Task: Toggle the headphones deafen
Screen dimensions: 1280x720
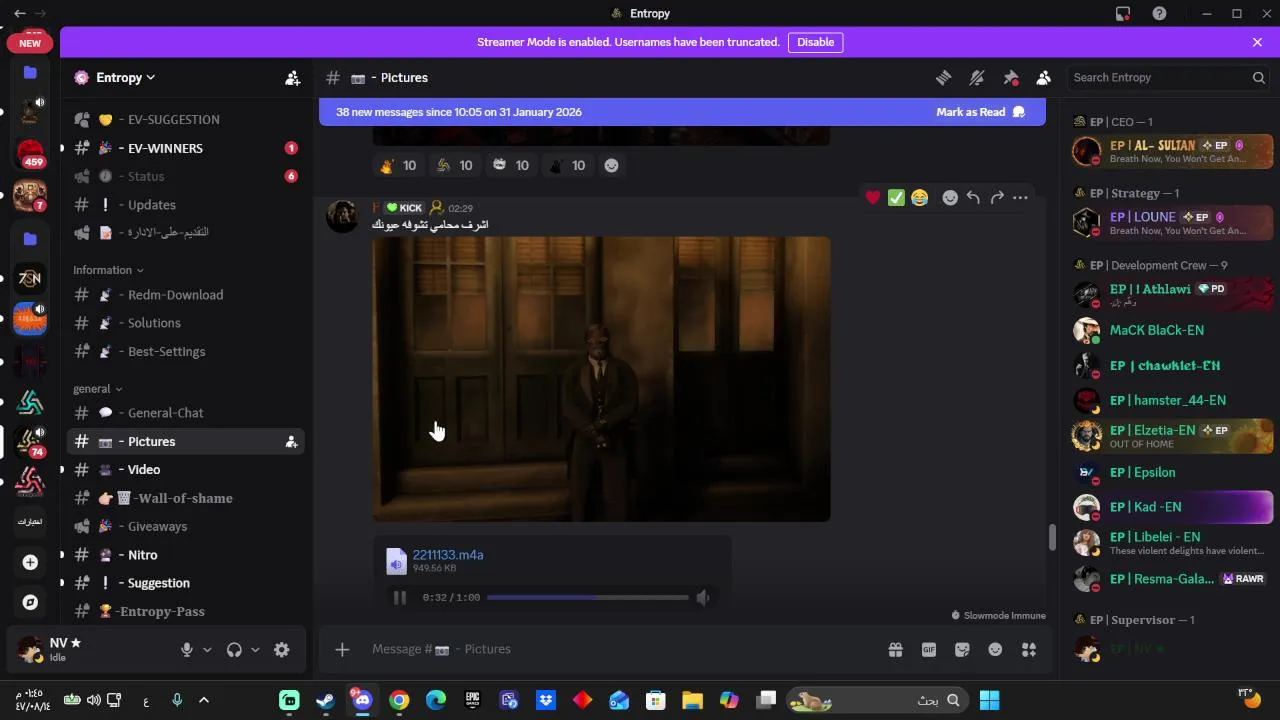Action: click(x=234, y=650)
